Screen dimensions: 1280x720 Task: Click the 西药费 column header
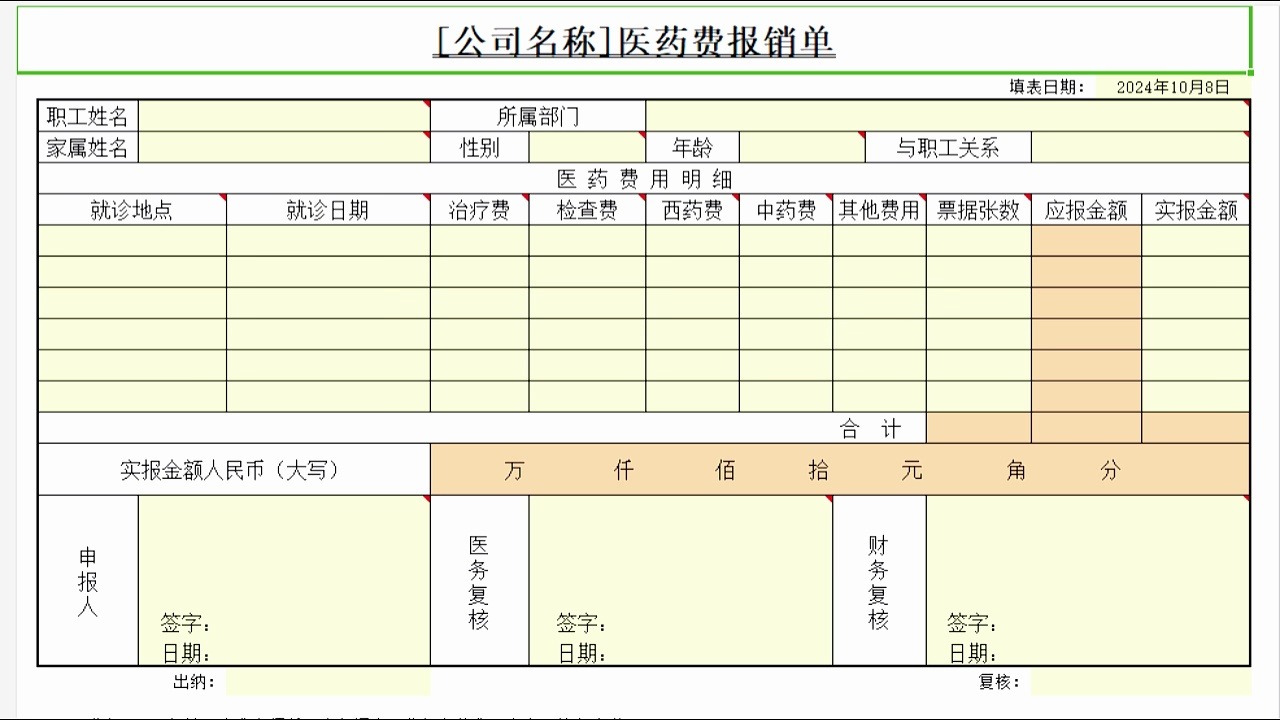point(692,209)
